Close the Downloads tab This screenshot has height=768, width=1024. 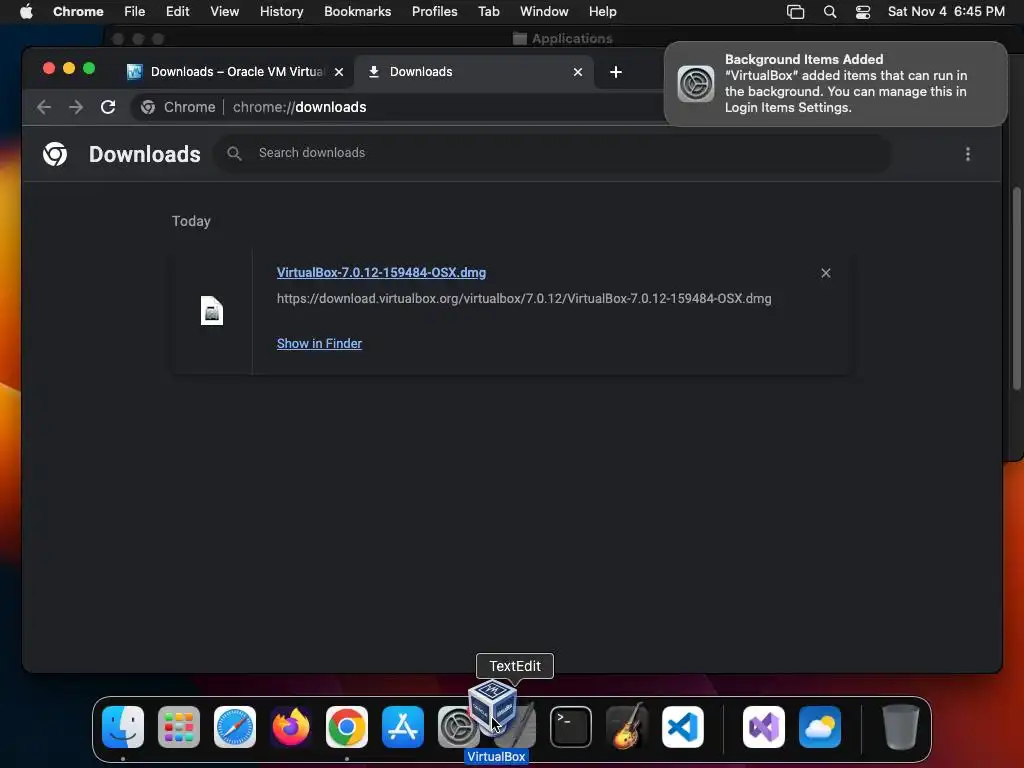578,72
